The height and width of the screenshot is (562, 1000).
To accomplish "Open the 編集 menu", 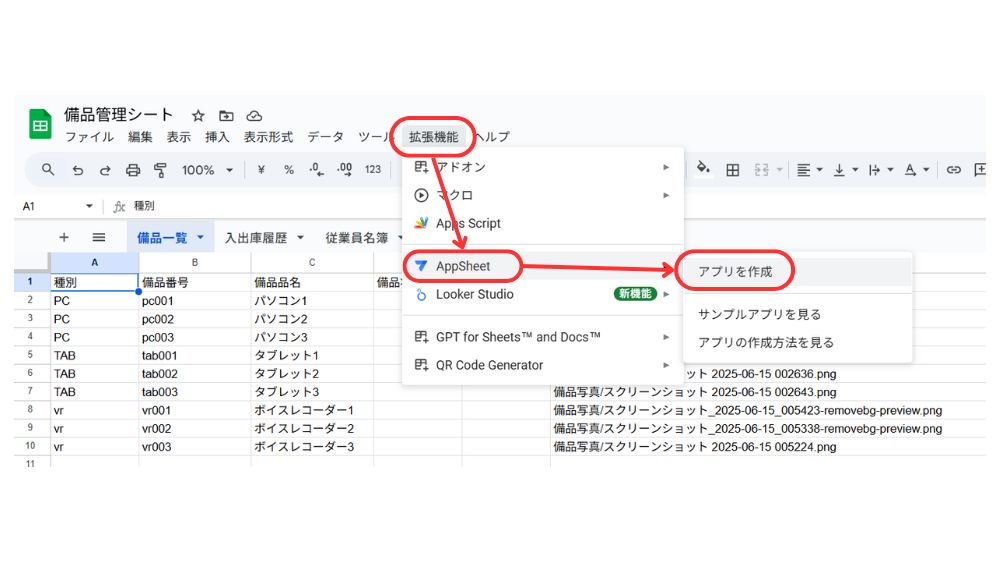I will pos(140,137).
